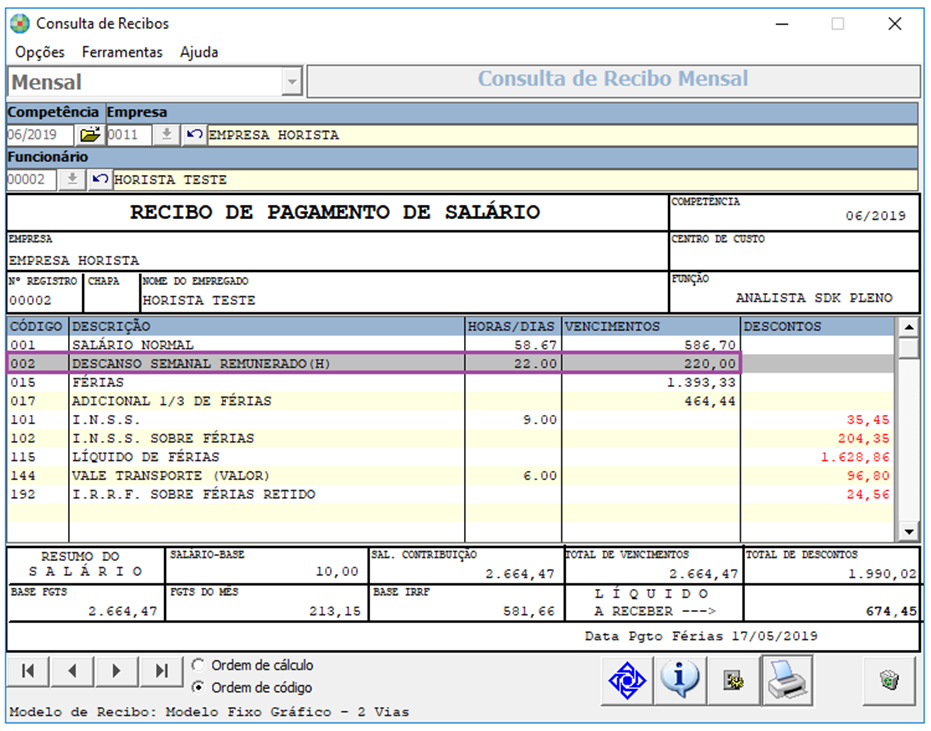Select the SALÁRIO NORMAL row
Image resolution: width=931 pixels, height=731 pixels.
pos(450,345)
